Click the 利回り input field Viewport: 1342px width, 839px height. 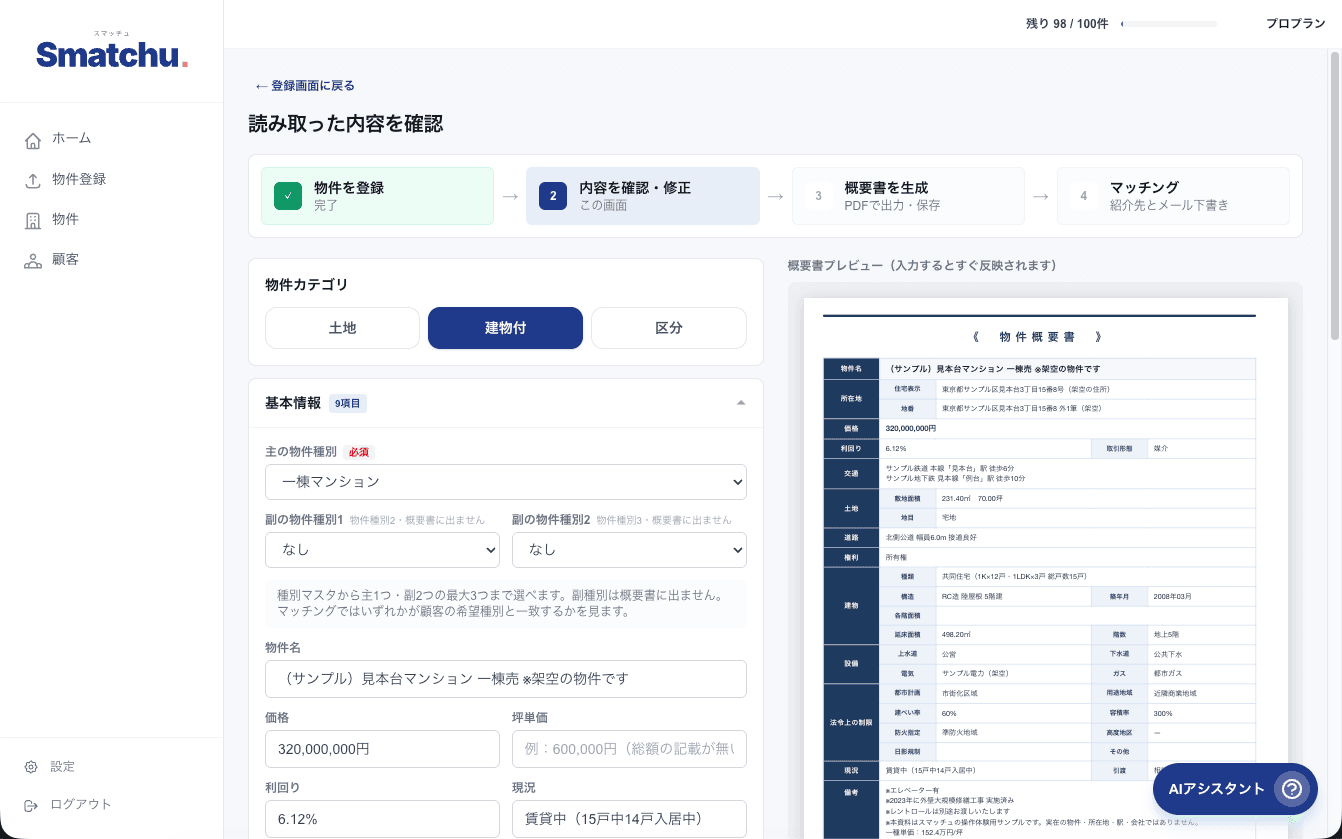pyautogui.click(x=382, y=819)
